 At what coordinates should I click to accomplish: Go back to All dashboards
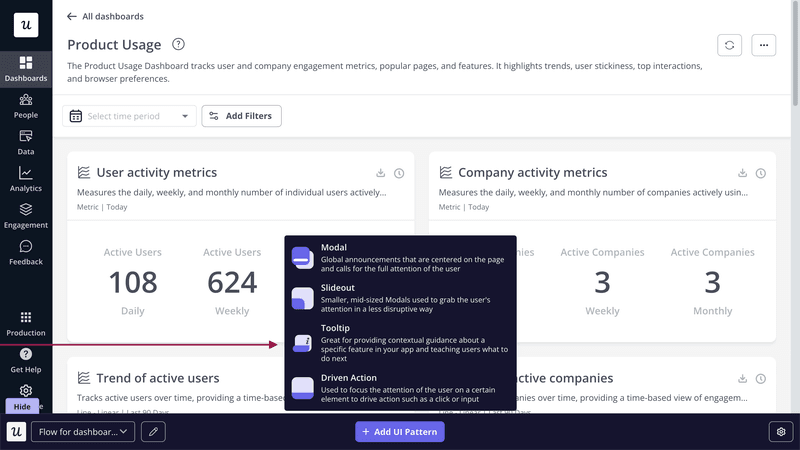[105, 16]
